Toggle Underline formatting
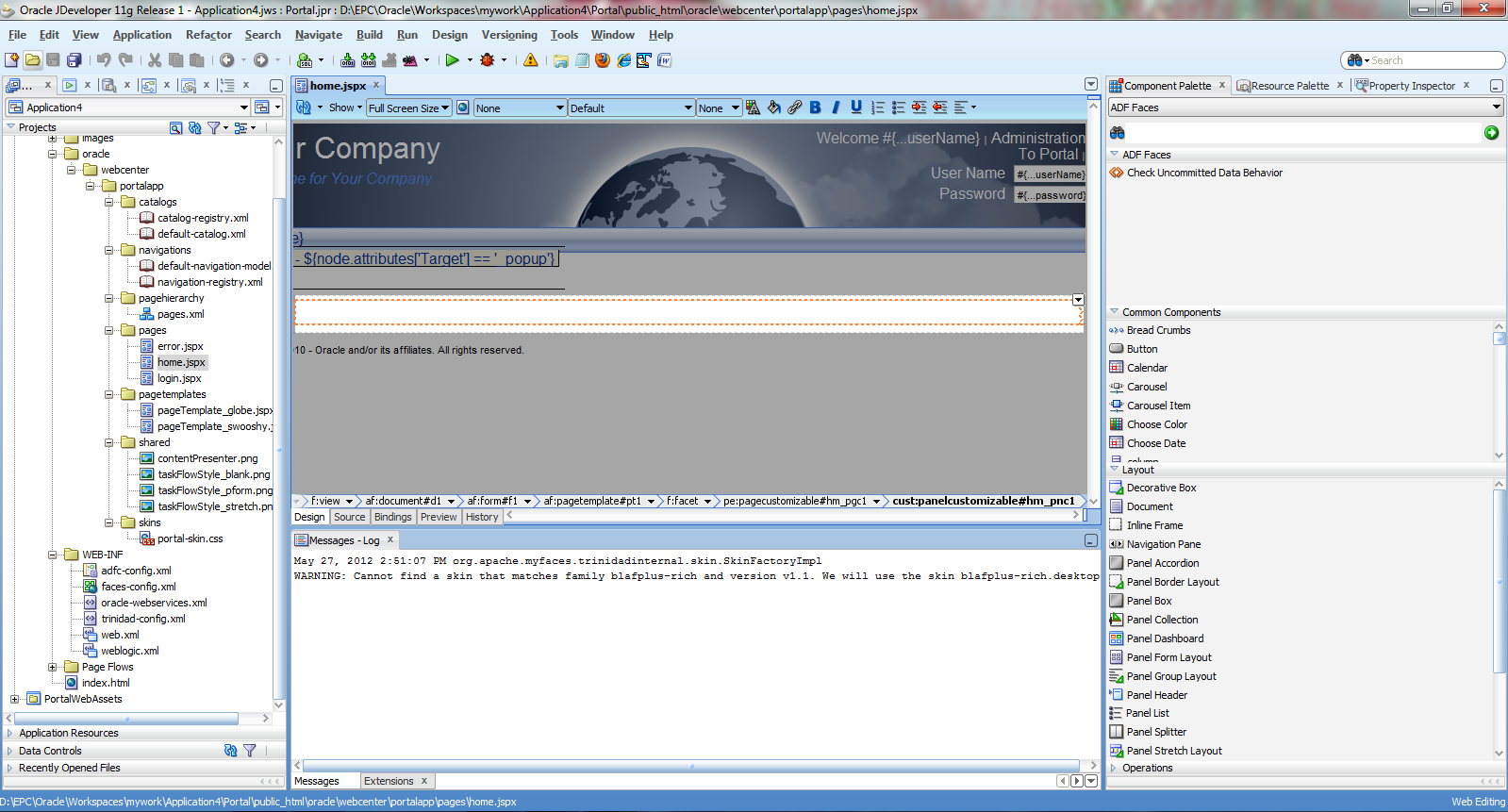 pos(856,108)
